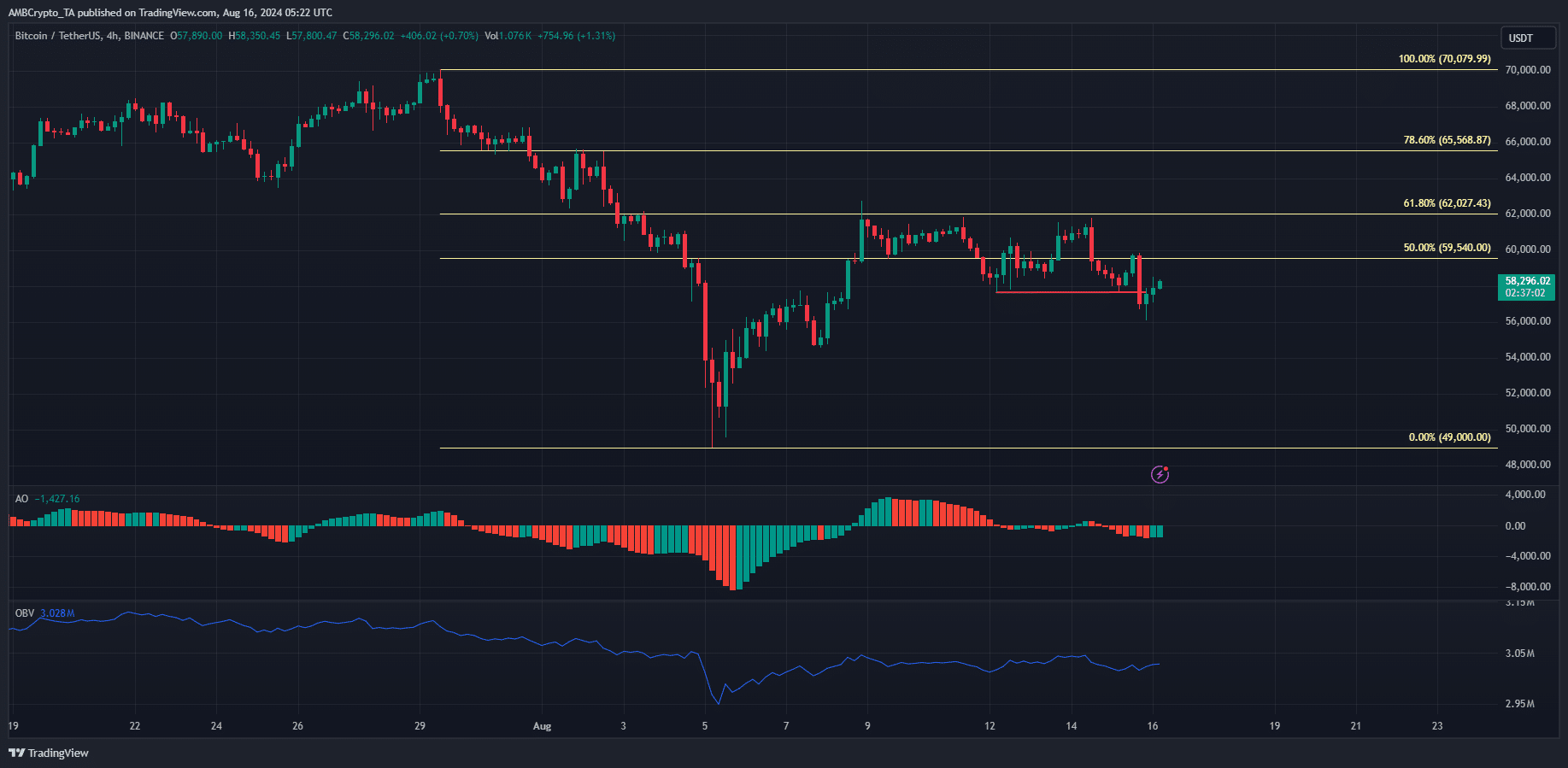Click 62,000.00 on the price axis
This screenshot has height=768, width=1568.
click(1528, 214)
